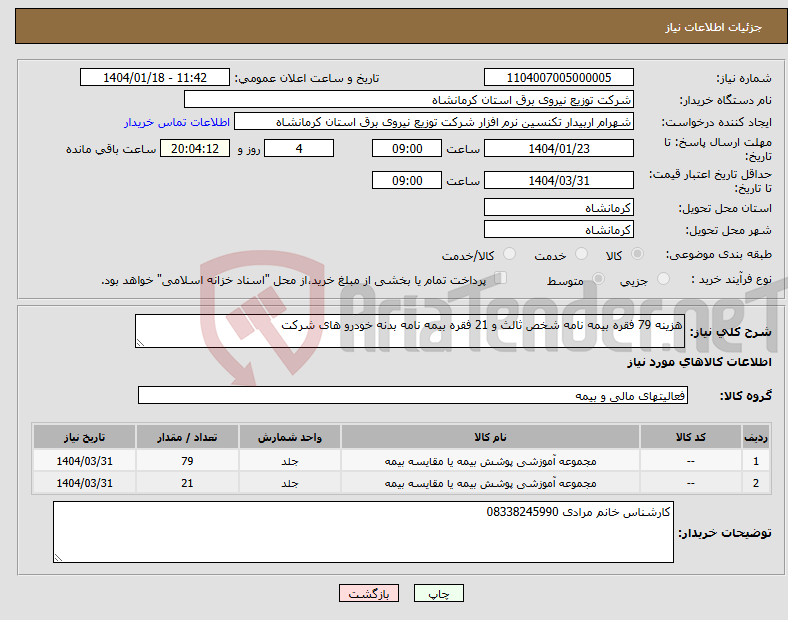Click the تعداد / مقدار column header

(x=187, y=437)
